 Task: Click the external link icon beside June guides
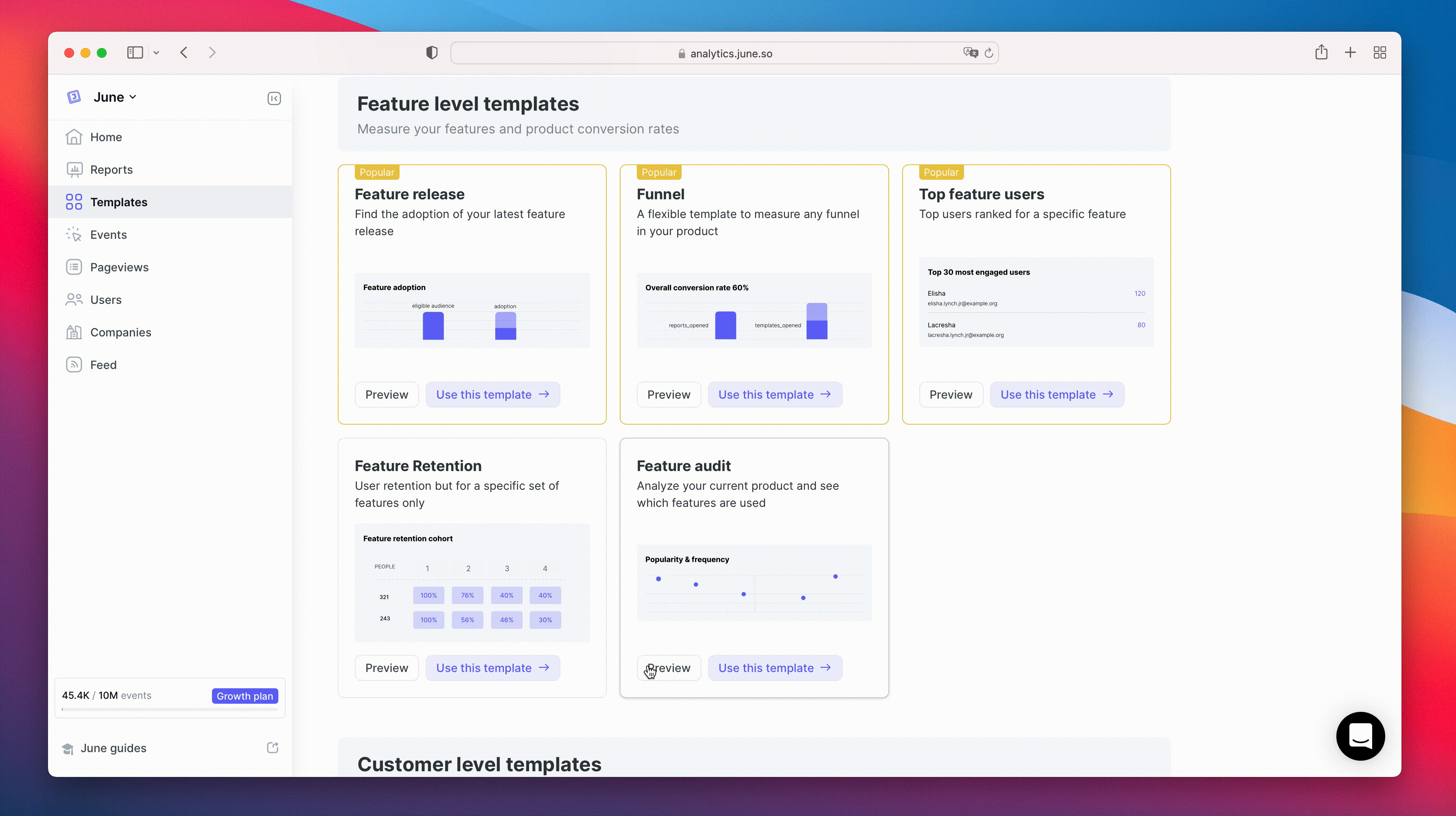click(272, 748)
